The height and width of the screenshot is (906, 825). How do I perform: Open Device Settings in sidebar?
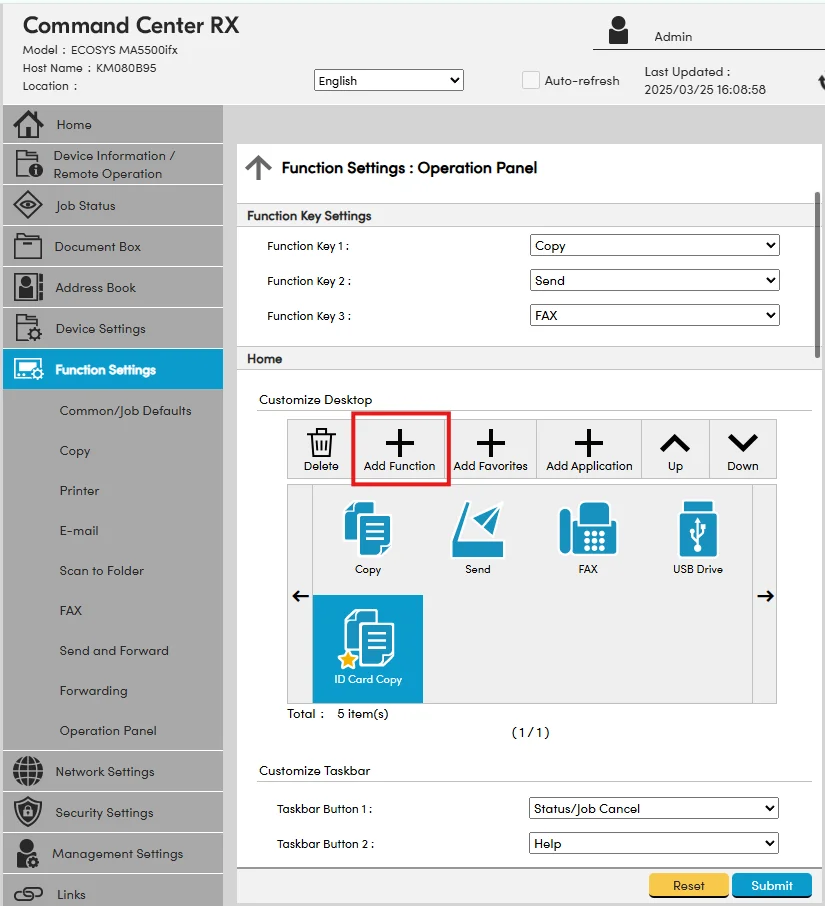pyautogui.click(x=100, y=329)
